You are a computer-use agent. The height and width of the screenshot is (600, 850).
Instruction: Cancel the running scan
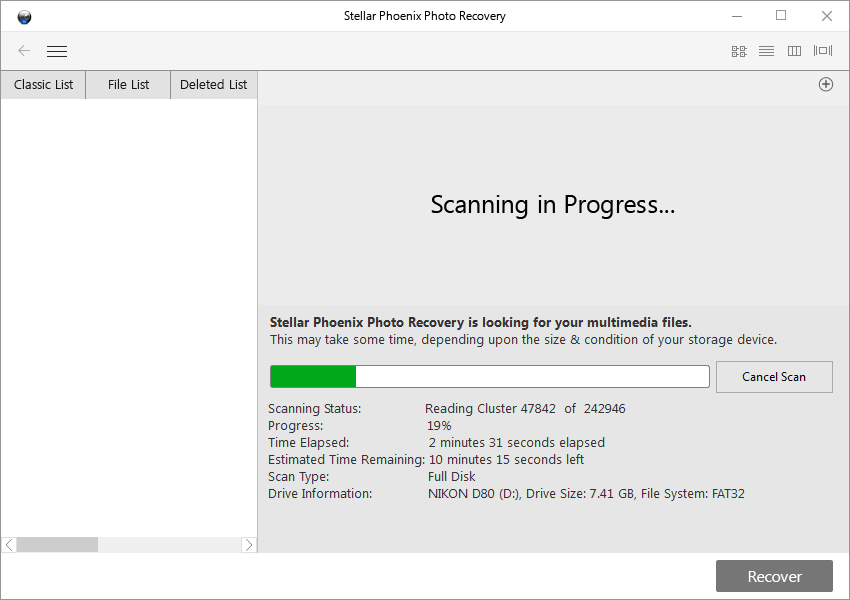[774, 377]
